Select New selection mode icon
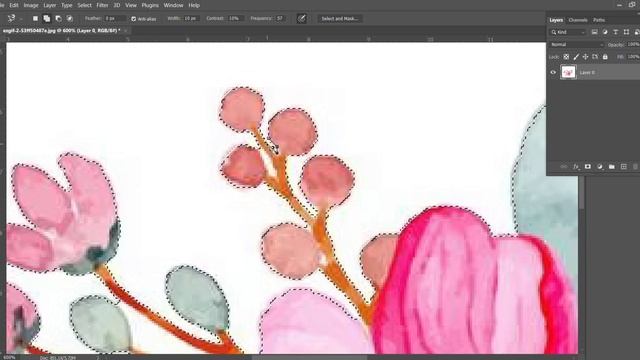 (x=36, y=18)
